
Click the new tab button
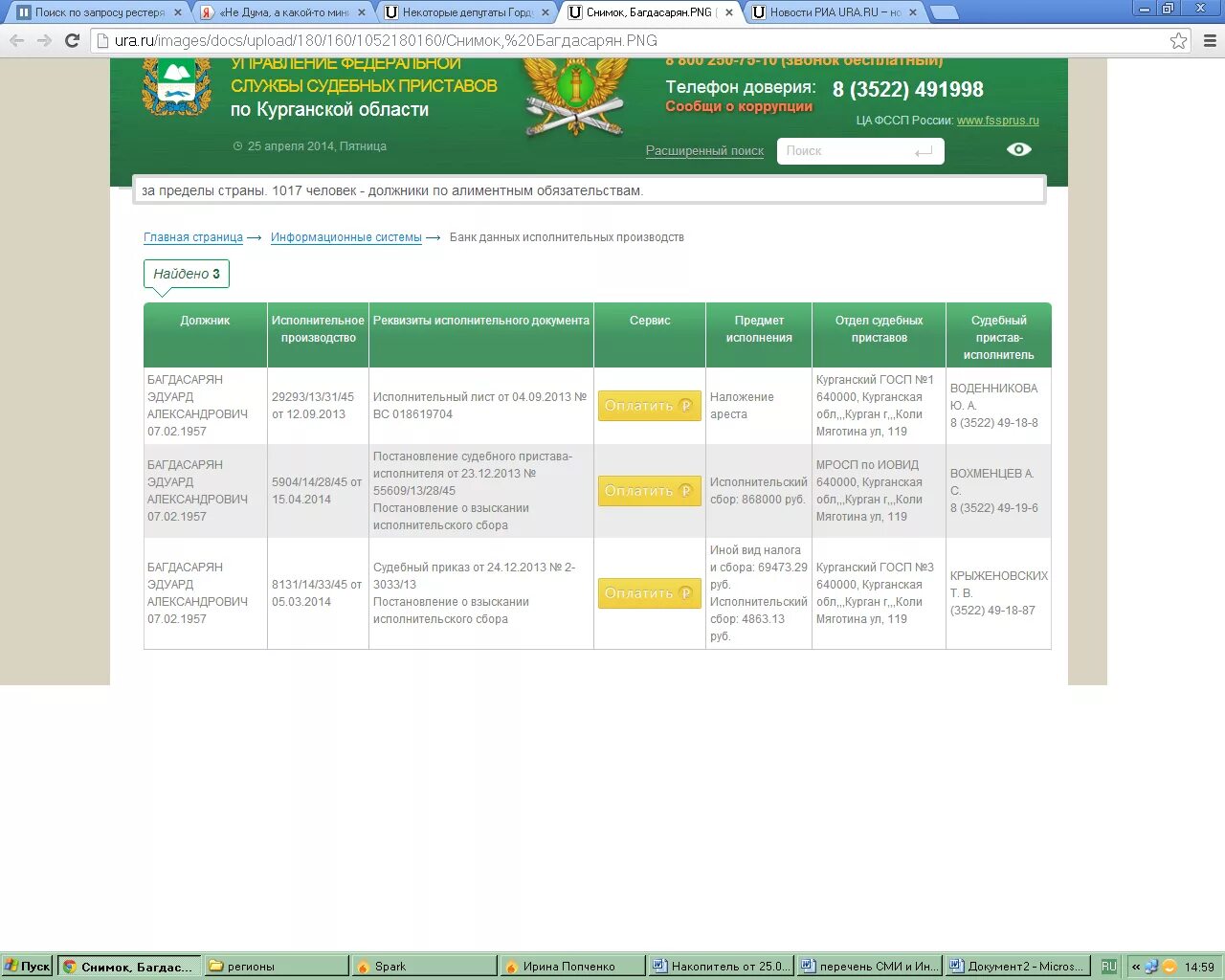click(x=944, y=12)
